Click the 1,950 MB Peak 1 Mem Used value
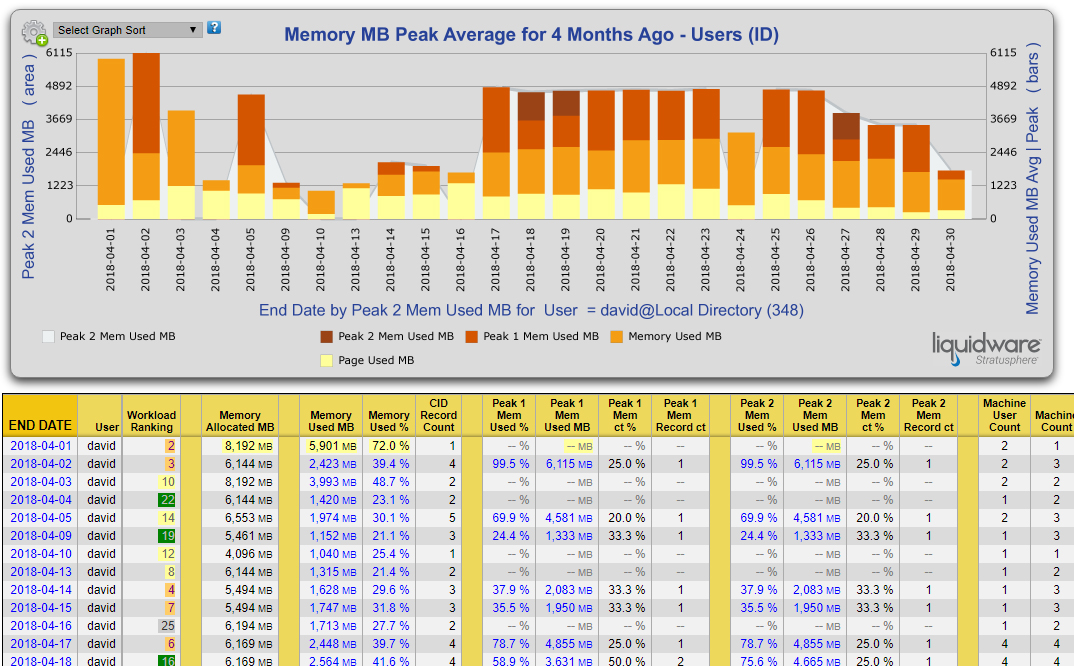The width and height of the screenshot is (1074, 666). pos(569,608)
